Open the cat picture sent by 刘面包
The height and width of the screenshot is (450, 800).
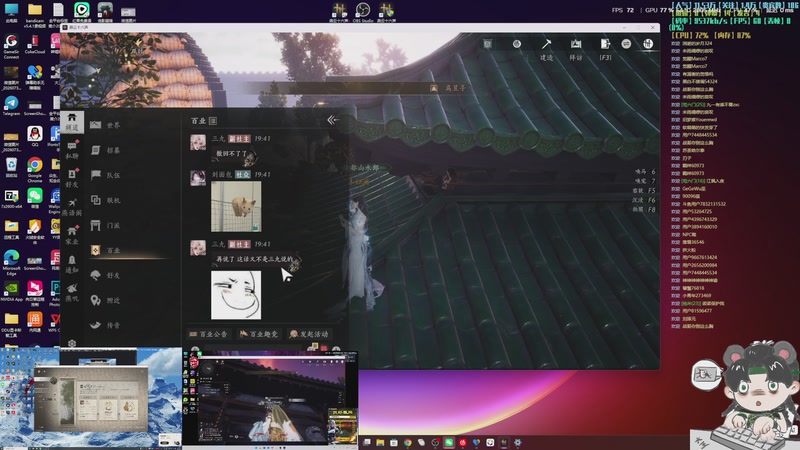tap(236, 206)
